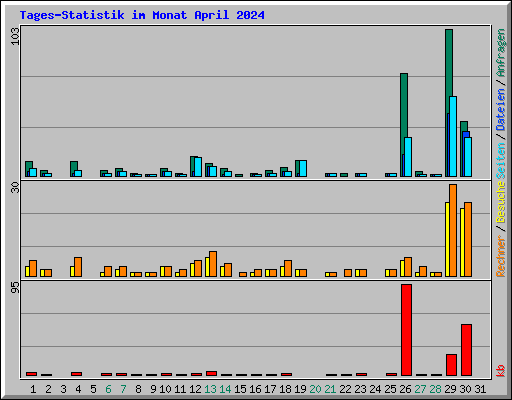Select day 24 on the x-axis
This screenshot has height=400, width=512.
[375, 389]
